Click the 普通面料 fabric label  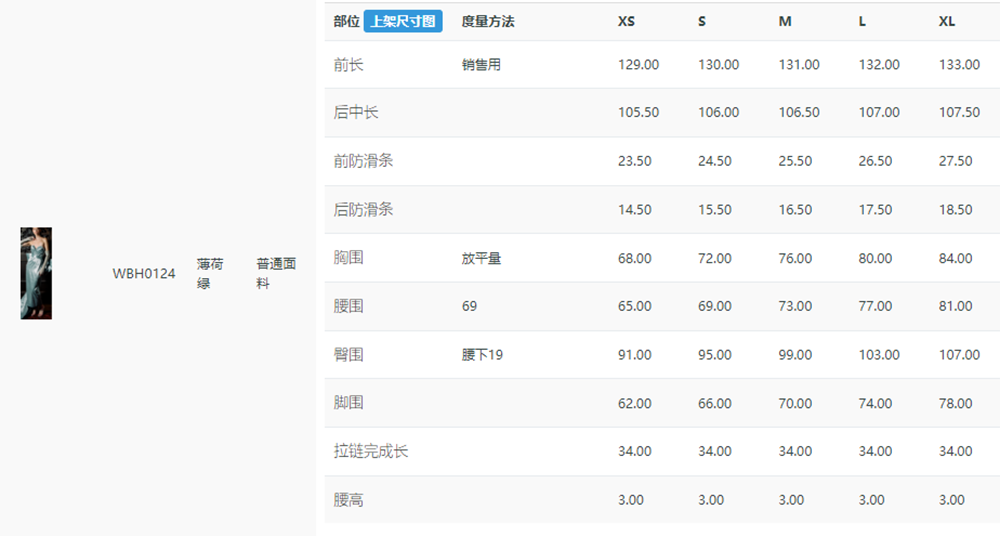(276, 274)
